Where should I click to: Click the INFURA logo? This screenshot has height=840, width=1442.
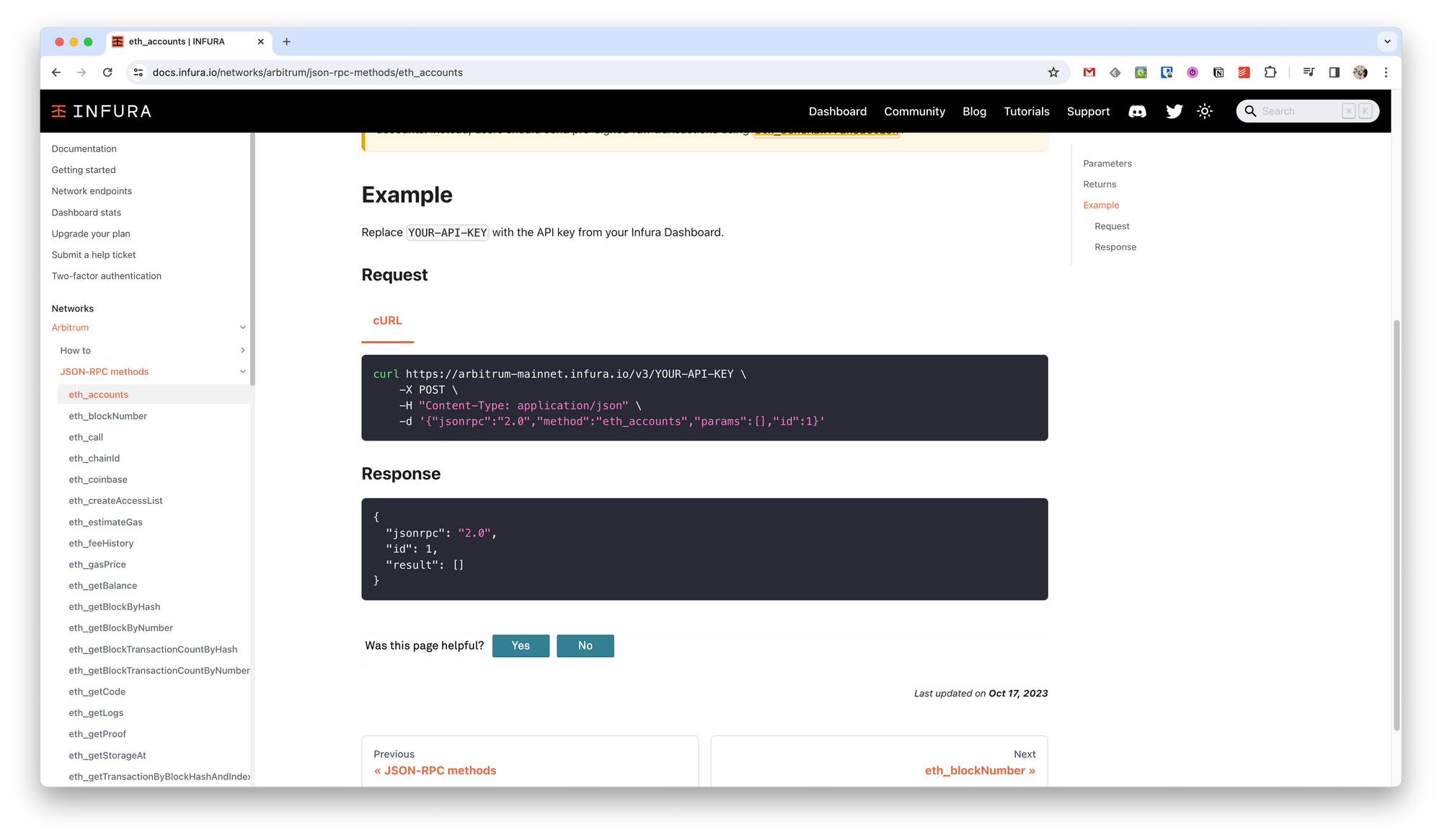pyautogui.click(x=102, y=111)
